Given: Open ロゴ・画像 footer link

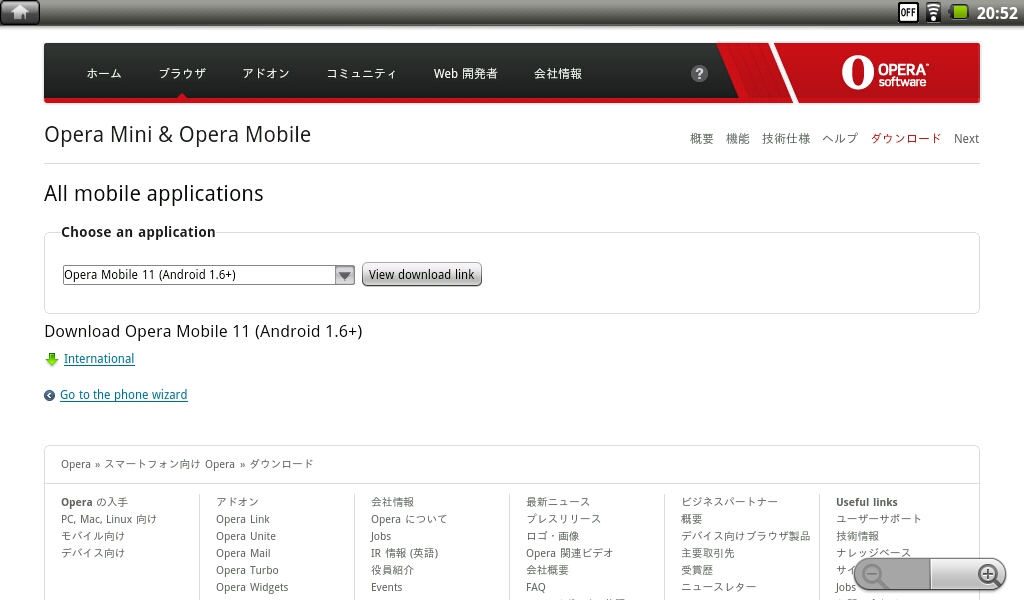Looking at the screenshot, I should 552,536.
